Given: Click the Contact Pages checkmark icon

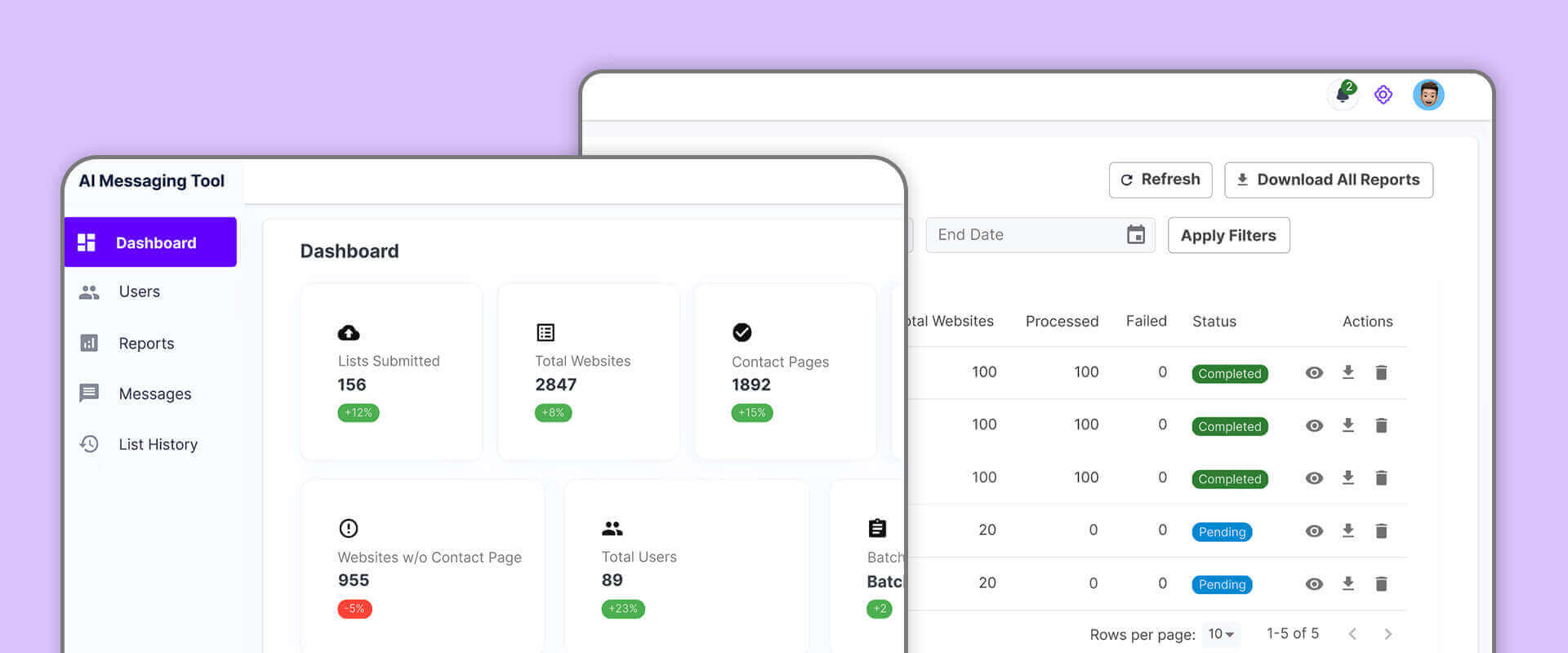Looking at the screenshot, I should (x=742, y=332).
